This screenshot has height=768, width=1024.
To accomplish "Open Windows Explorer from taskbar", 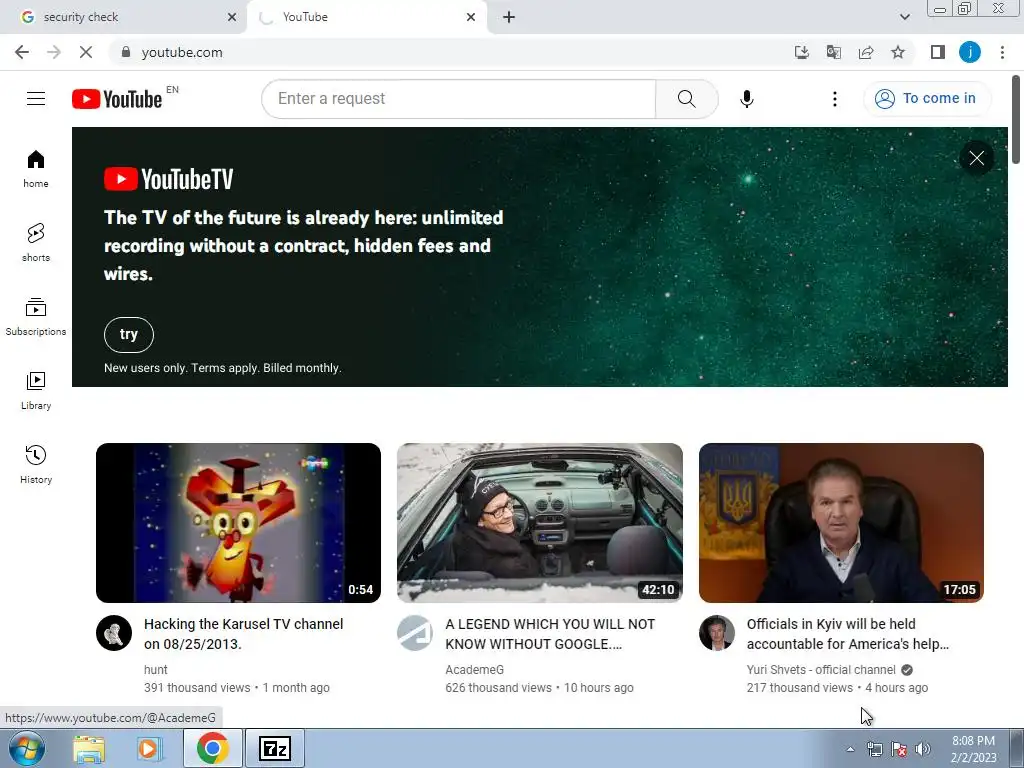I will click(x=88, y=748).
